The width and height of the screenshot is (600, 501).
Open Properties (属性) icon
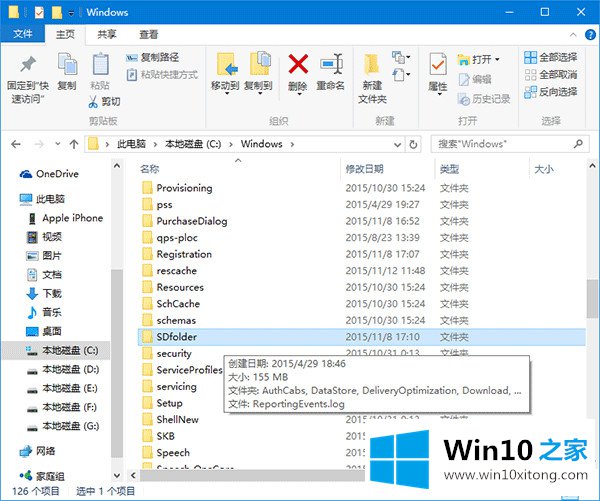pyautogui.click(x=438, y=64)
